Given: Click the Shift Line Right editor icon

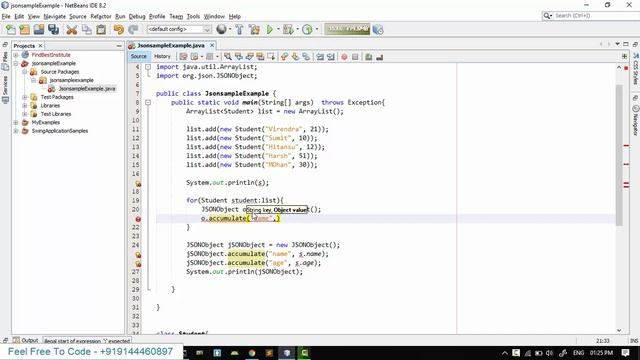Looking at the screenshot, I should click(x=331, y=57).
